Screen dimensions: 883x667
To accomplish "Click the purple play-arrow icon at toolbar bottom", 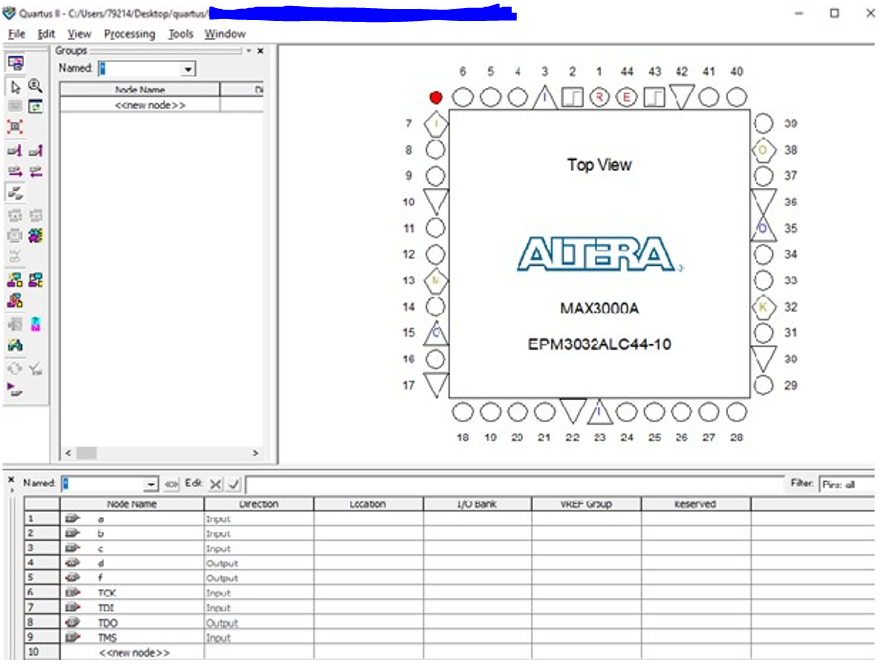I will coord(15,389).
